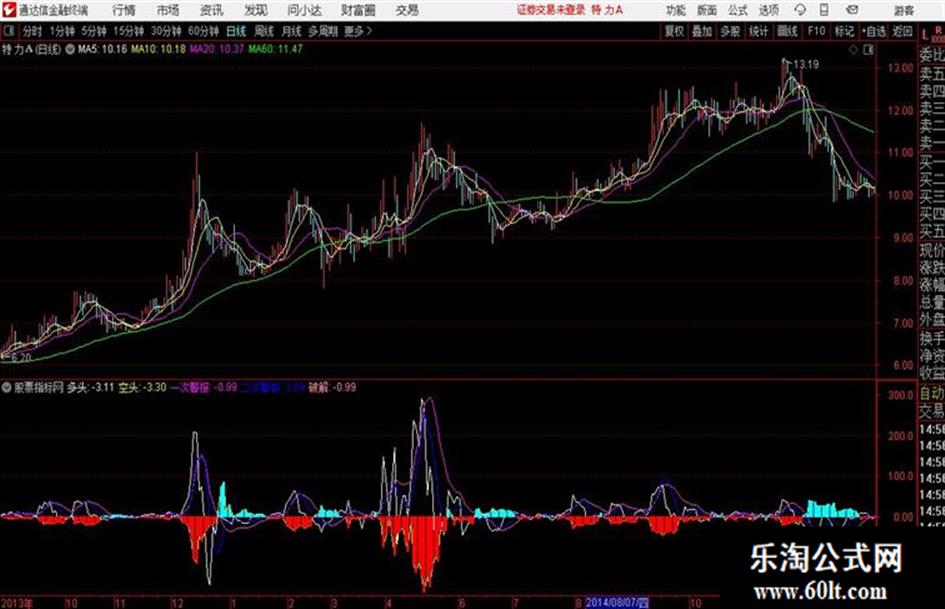Switch to the 30分钟 period tab
This screenshot has height=609, width=945.
point(166,31)
